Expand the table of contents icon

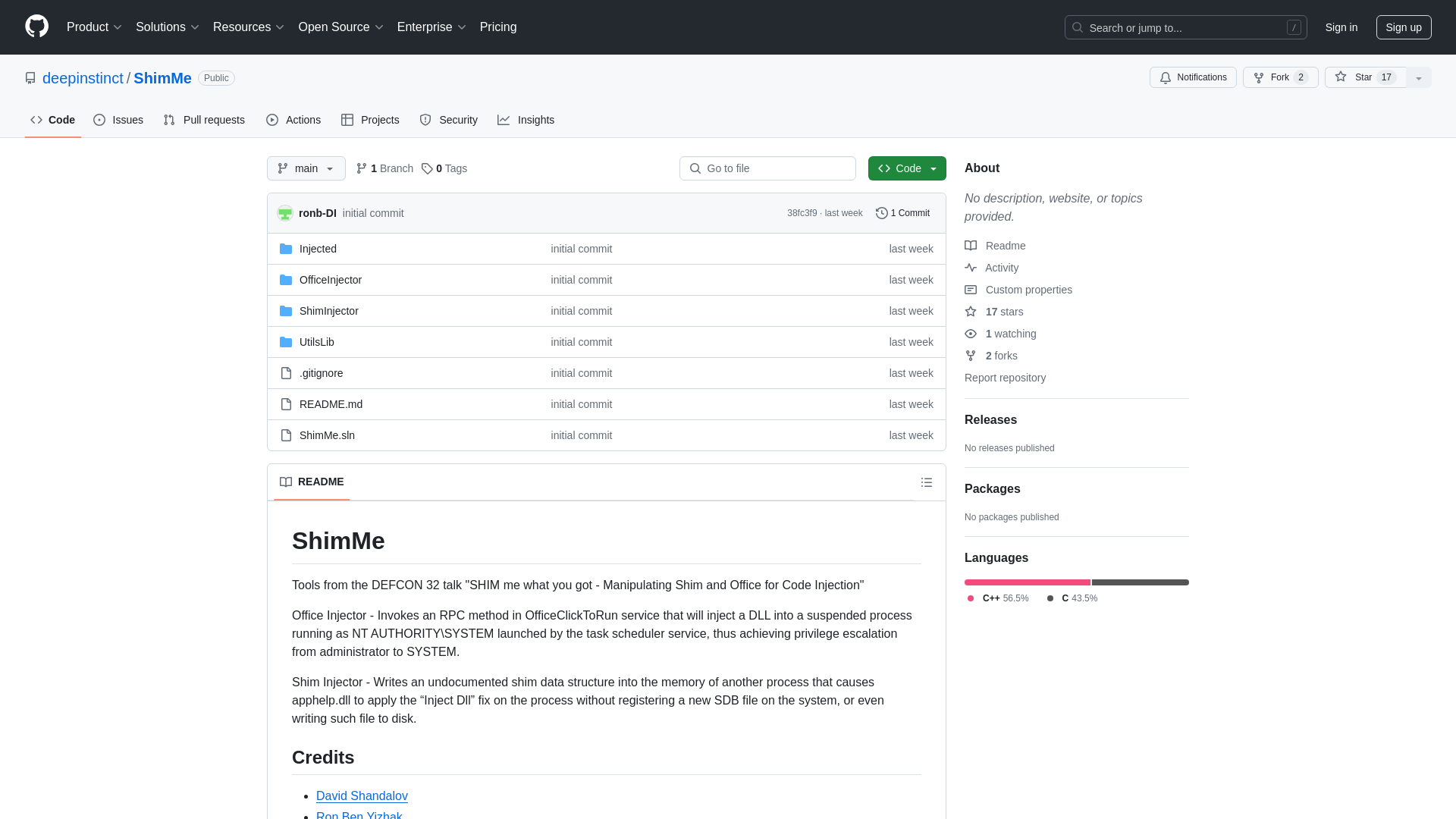(927, 482)
